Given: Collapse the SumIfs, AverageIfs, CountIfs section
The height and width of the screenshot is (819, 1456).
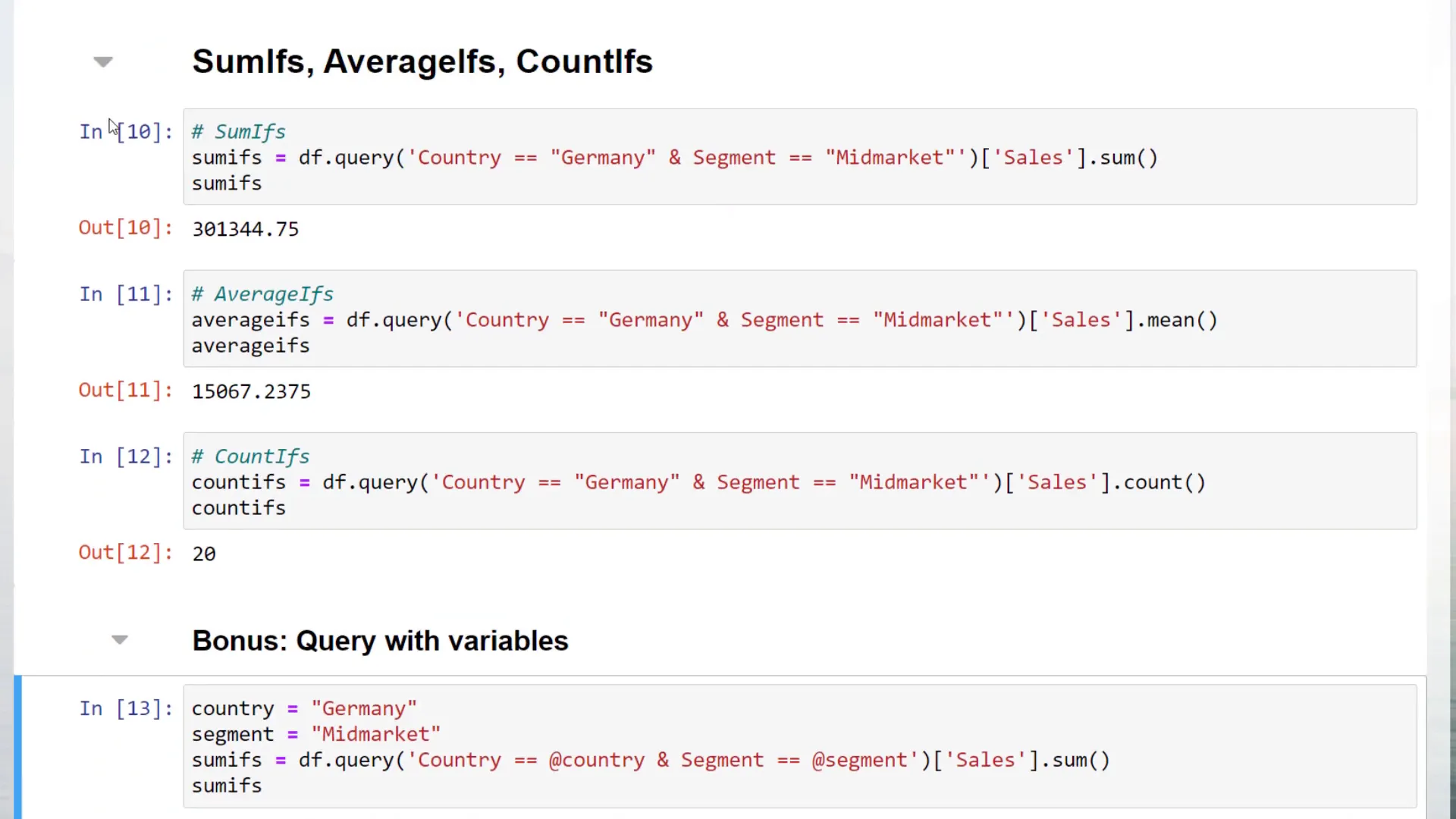Looking at the screenshot, I should (x=103, y=62).
